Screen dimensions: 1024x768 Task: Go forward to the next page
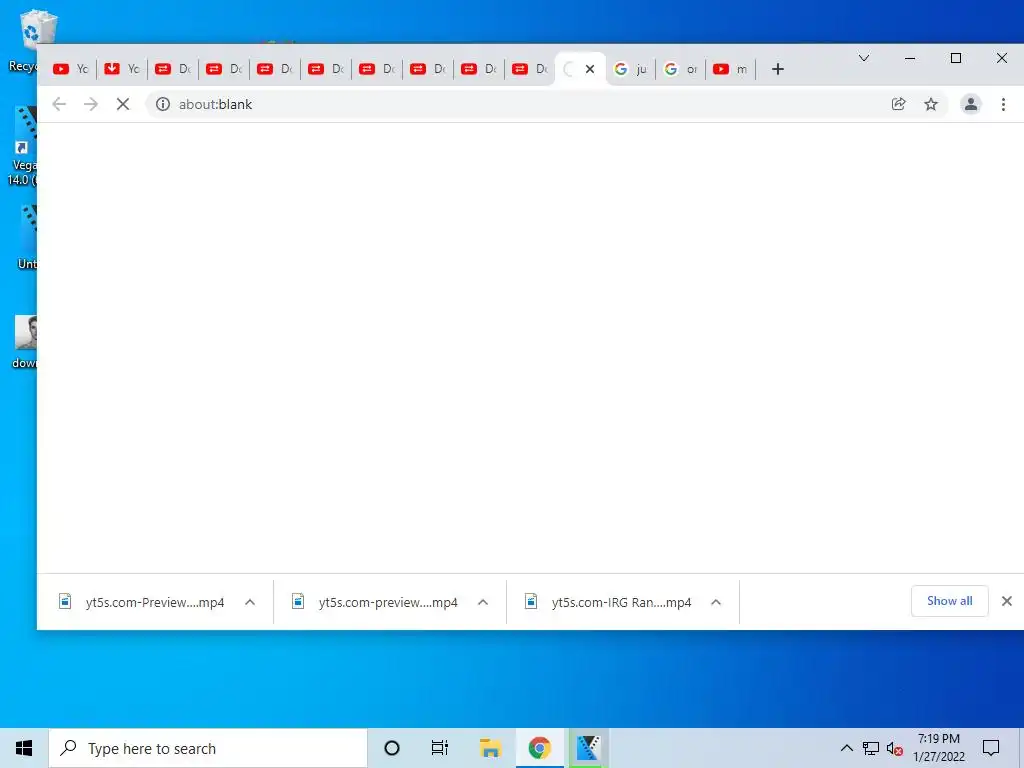(x=91, y=104)
